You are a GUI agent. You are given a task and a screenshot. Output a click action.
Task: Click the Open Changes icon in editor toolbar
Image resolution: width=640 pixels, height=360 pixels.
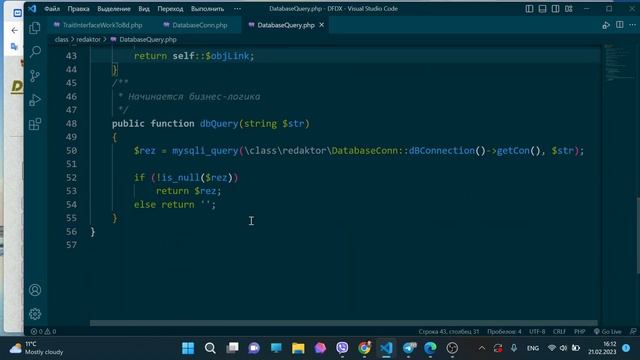[606, 25]
